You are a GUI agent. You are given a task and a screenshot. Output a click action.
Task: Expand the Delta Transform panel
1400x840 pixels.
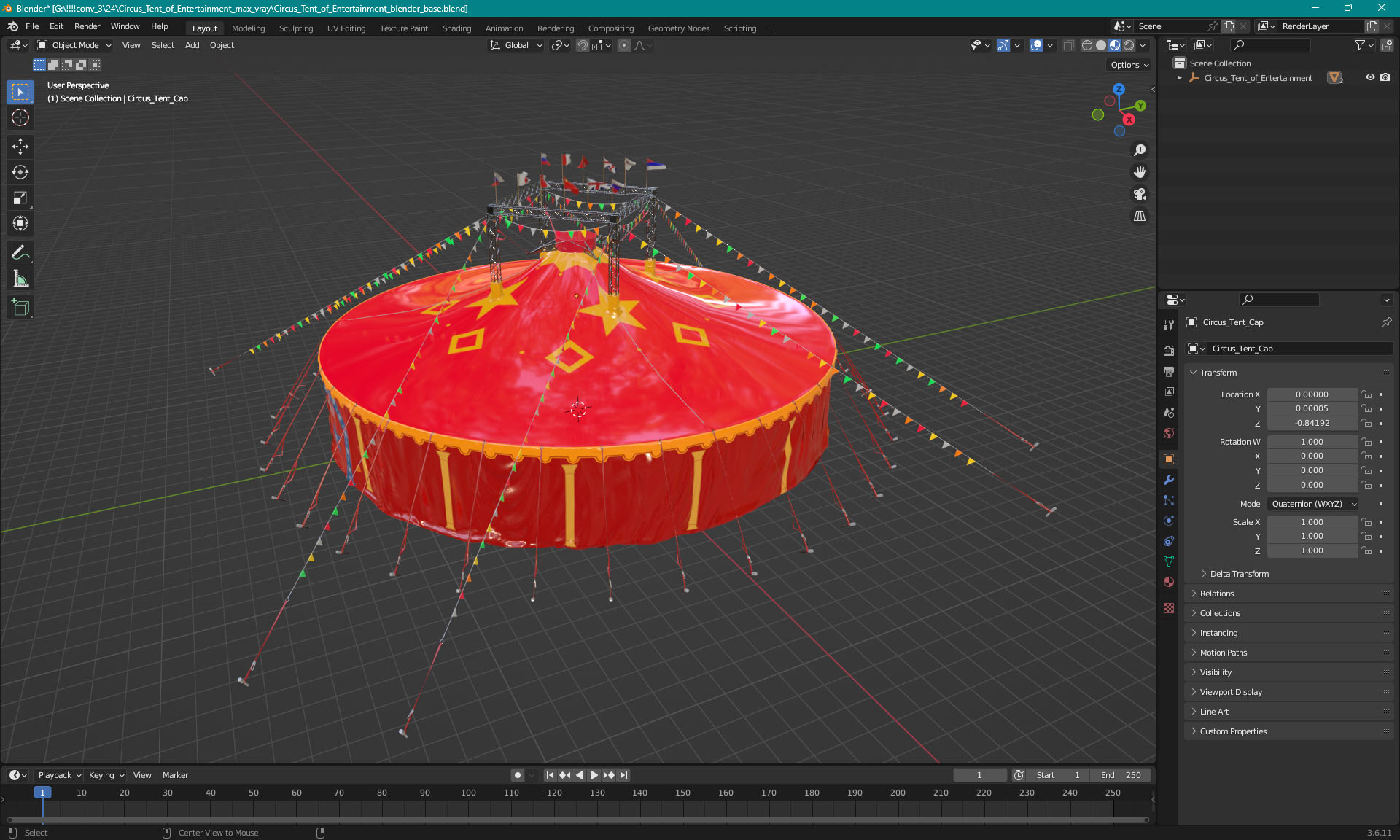pos(1239,574)
